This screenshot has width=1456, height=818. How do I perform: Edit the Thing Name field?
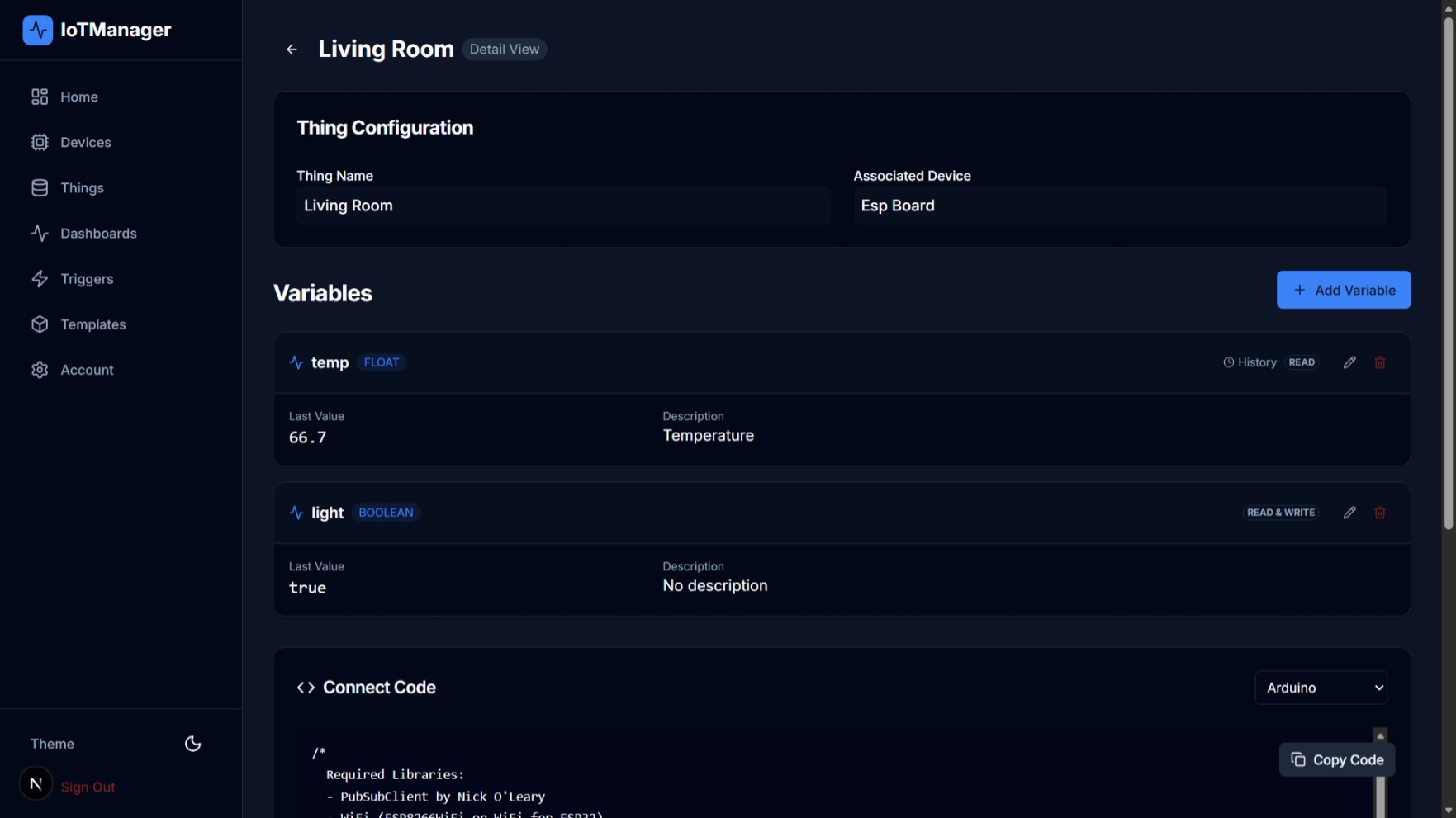click(563, 206)
